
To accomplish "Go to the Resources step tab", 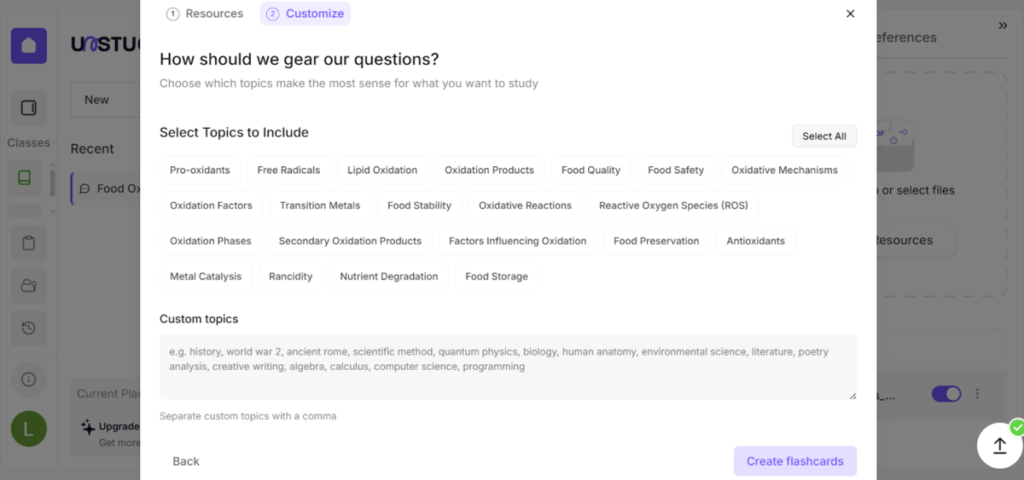I will pos(205,14).
